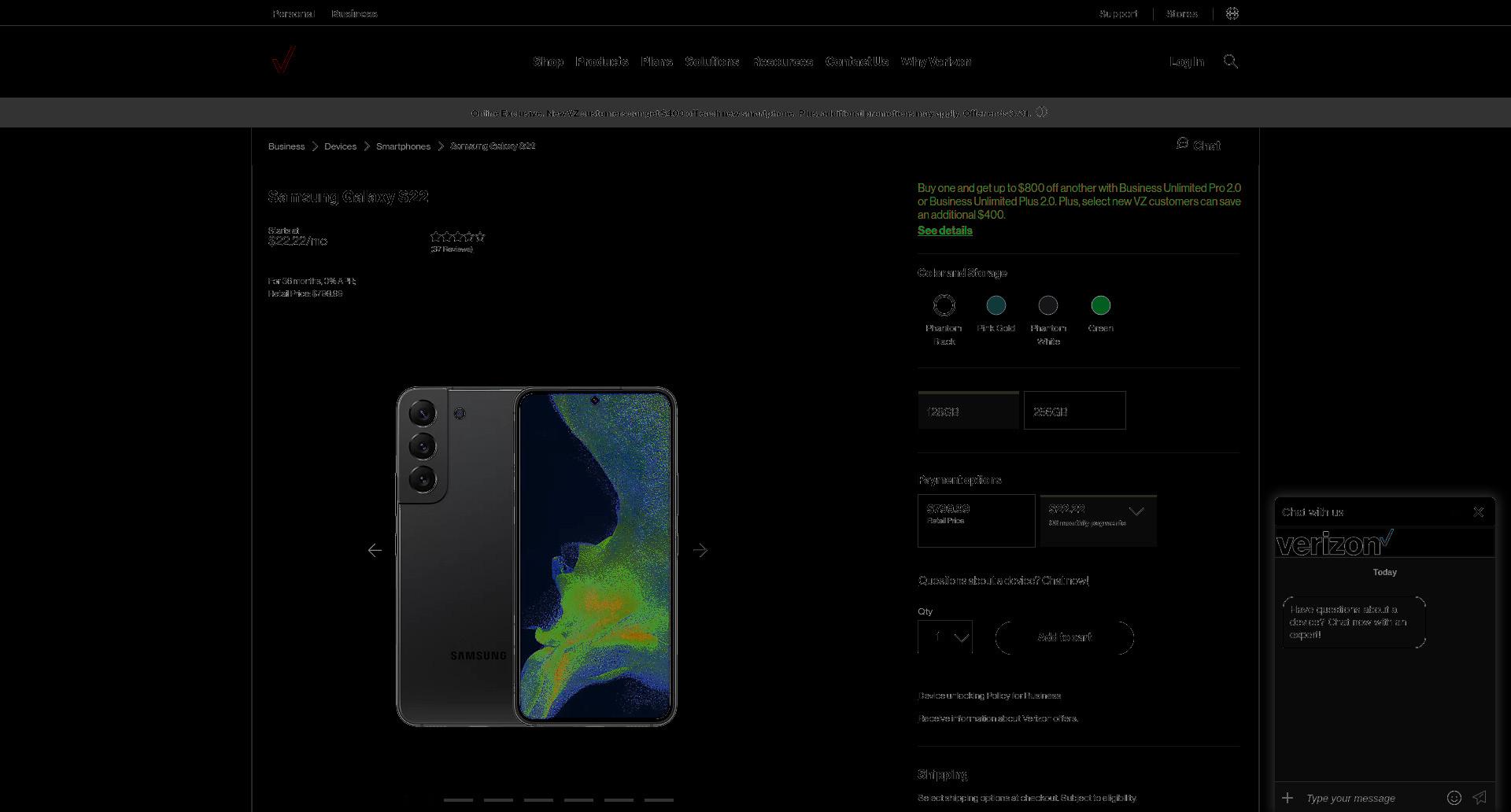This screenshot has width=1511, height=812.
Task: Open the promo banner info icon
Action: point(1042,113)
